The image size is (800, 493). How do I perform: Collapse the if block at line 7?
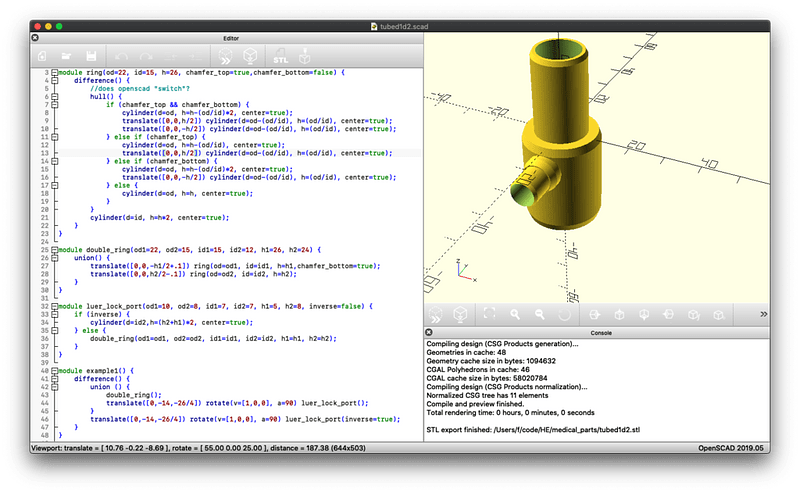55,105
